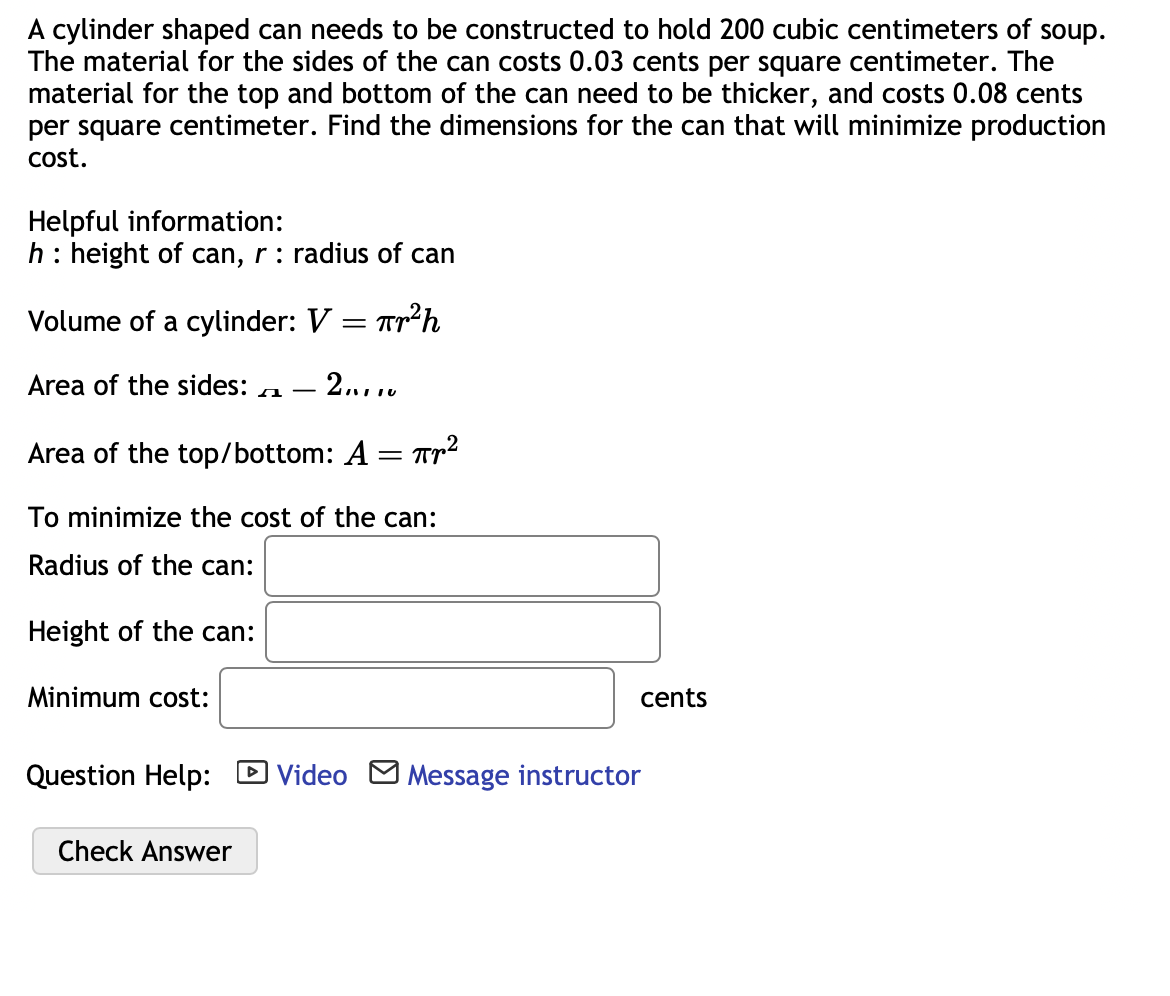1170x996 pixels.
Task: Click the 'cents' unit label
Action: (x=674, y=698)
